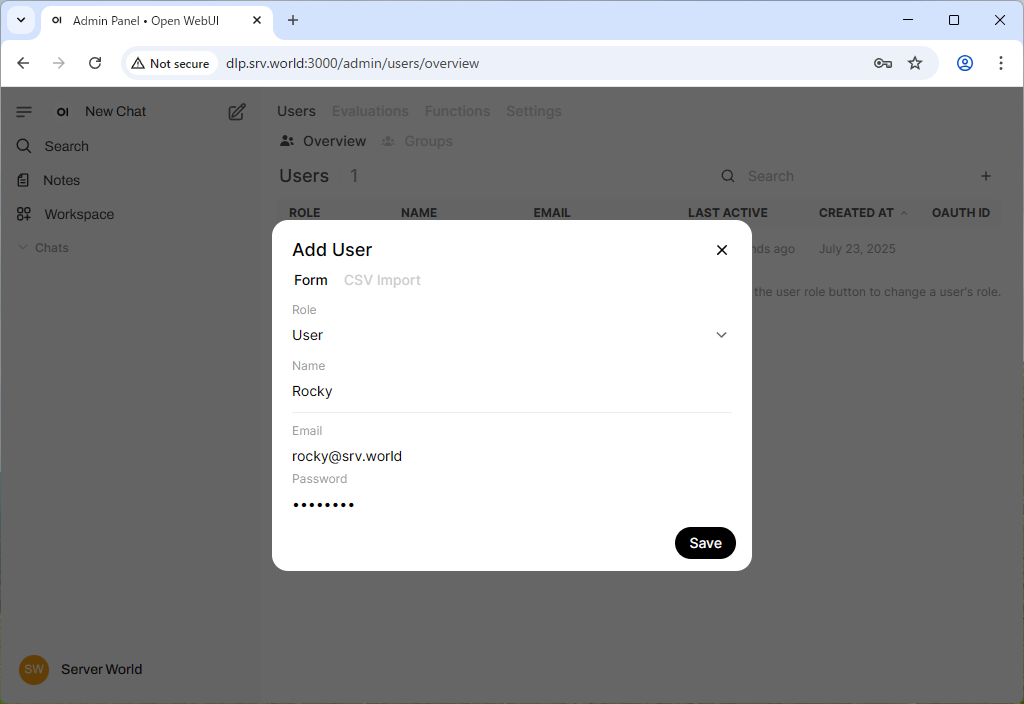Open the Chrome three-dot menu

click(1000, 63)
